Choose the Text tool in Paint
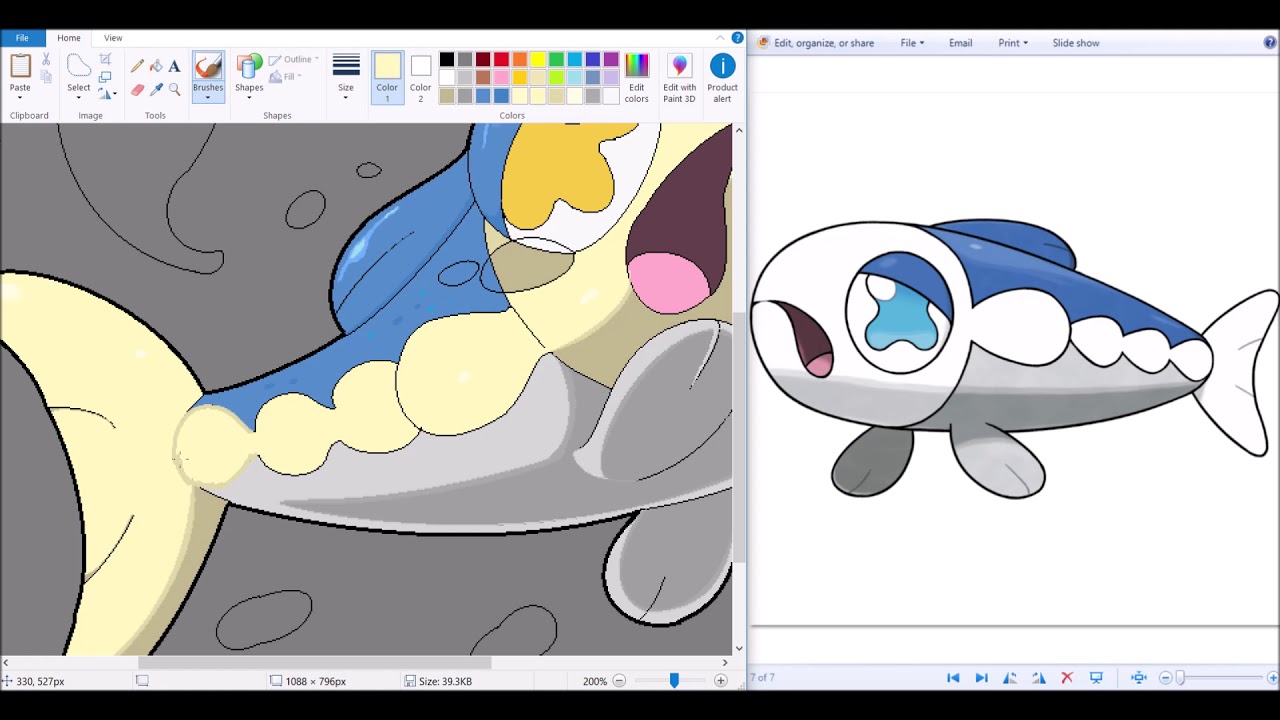 [x=174, y=66]
